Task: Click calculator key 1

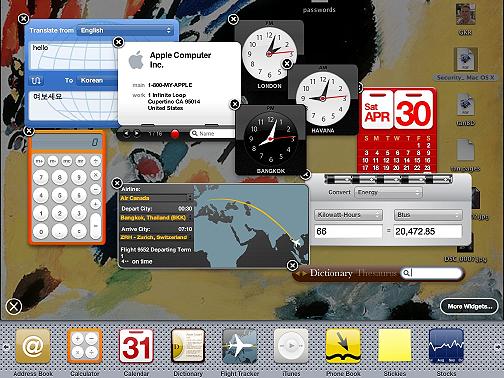Action: 41,214
